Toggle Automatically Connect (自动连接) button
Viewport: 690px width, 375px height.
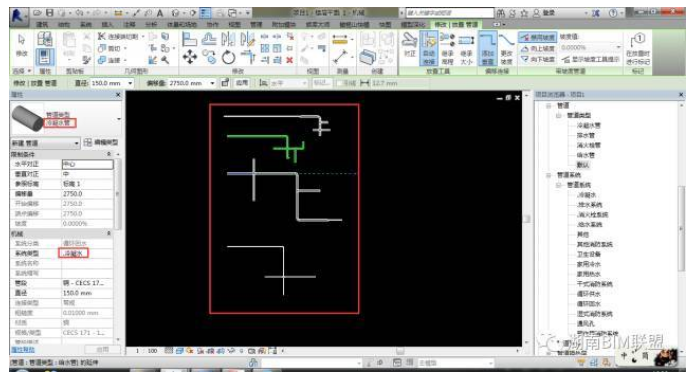429,48
